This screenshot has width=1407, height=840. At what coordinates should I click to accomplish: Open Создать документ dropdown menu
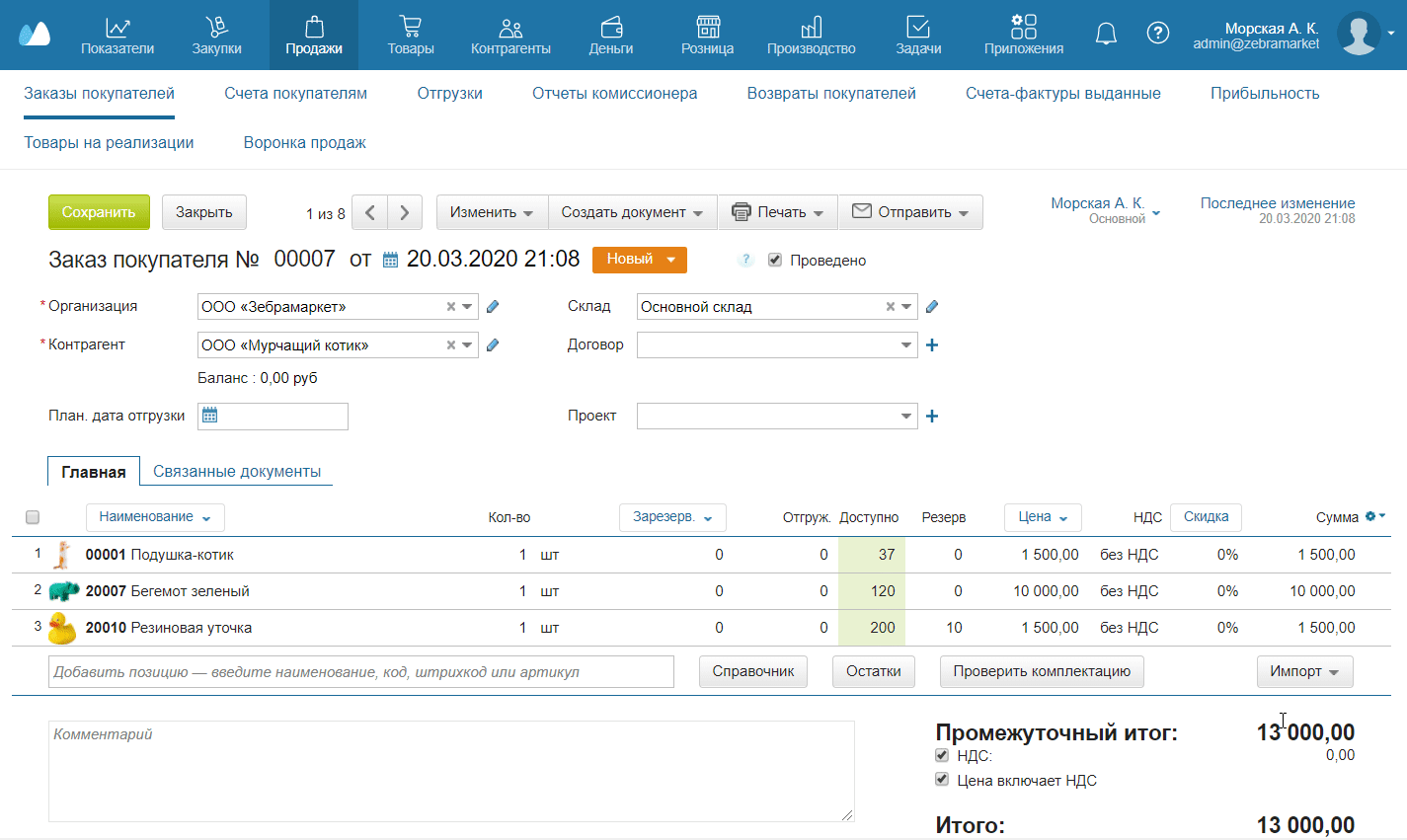[632, 212]
